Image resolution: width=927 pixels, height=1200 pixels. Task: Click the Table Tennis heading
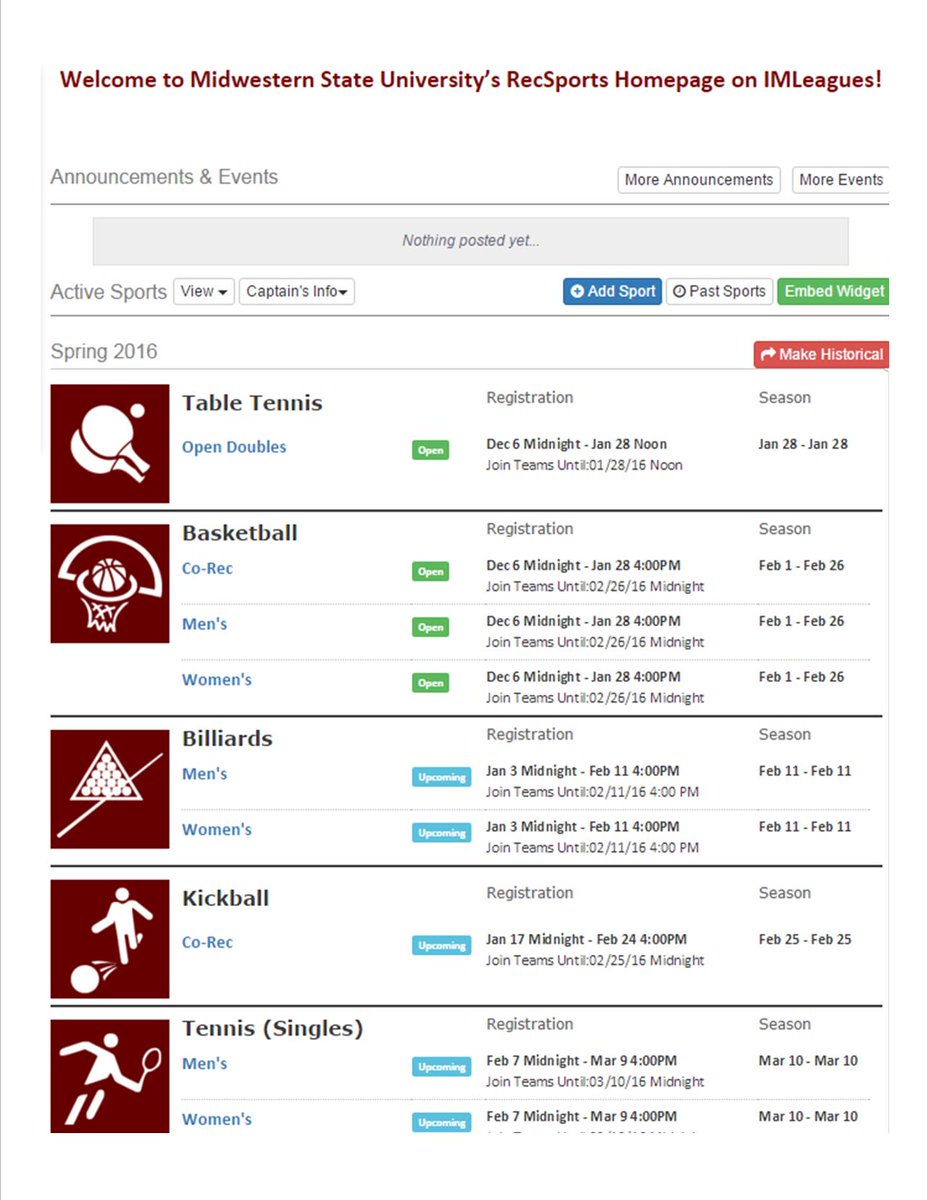pos(252,403)
